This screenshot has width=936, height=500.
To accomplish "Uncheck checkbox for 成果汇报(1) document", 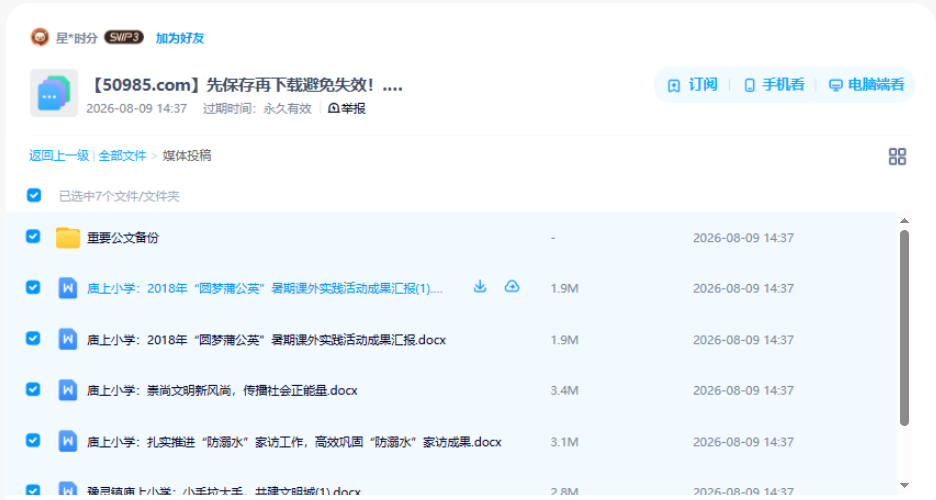I will tap(33, 287).
